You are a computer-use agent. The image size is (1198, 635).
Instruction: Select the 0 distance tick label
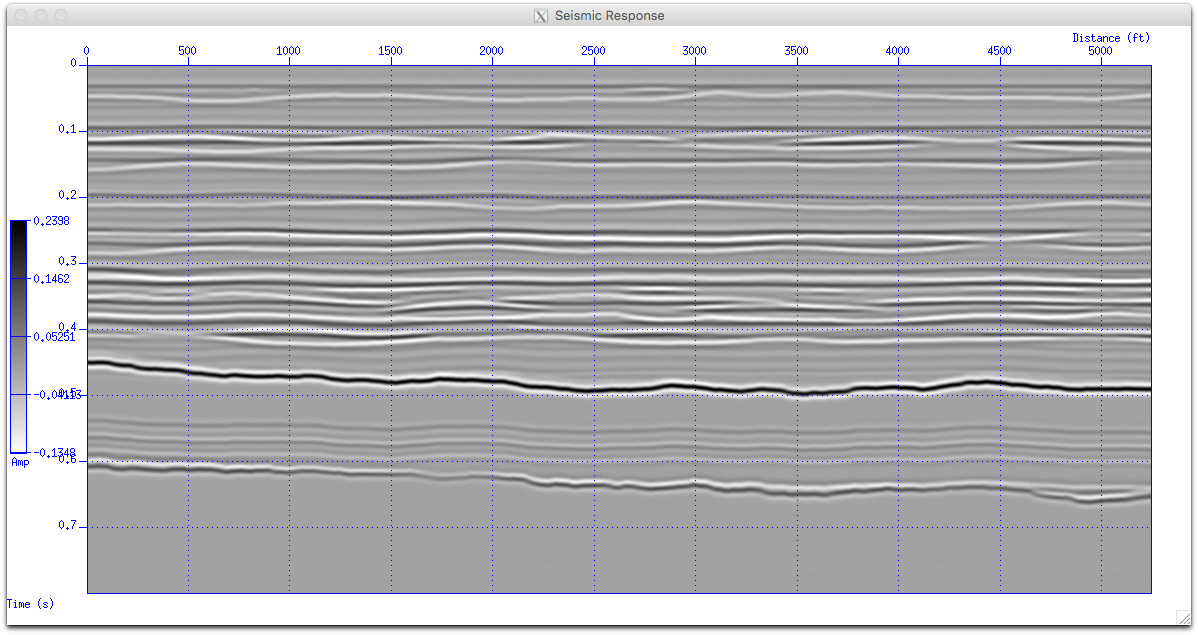[86, 50]
